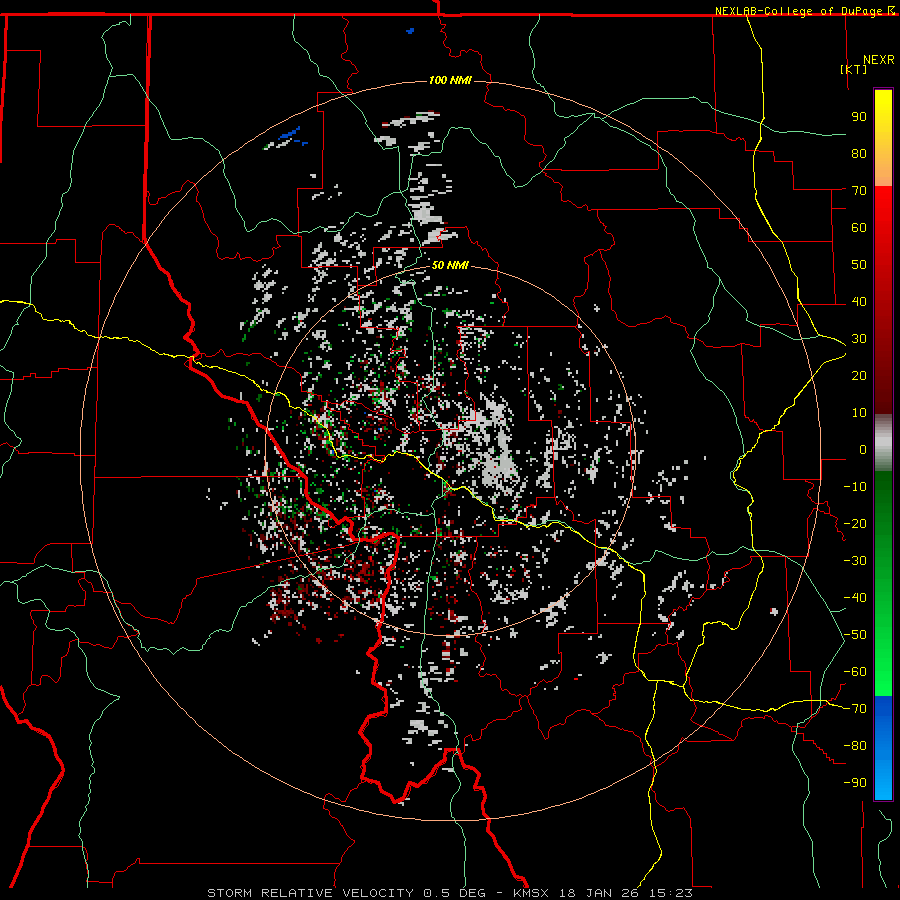This screenshot has height=900, width=900.
Task: Click the KMSX radar site identifier
Action: coord(531,893)
